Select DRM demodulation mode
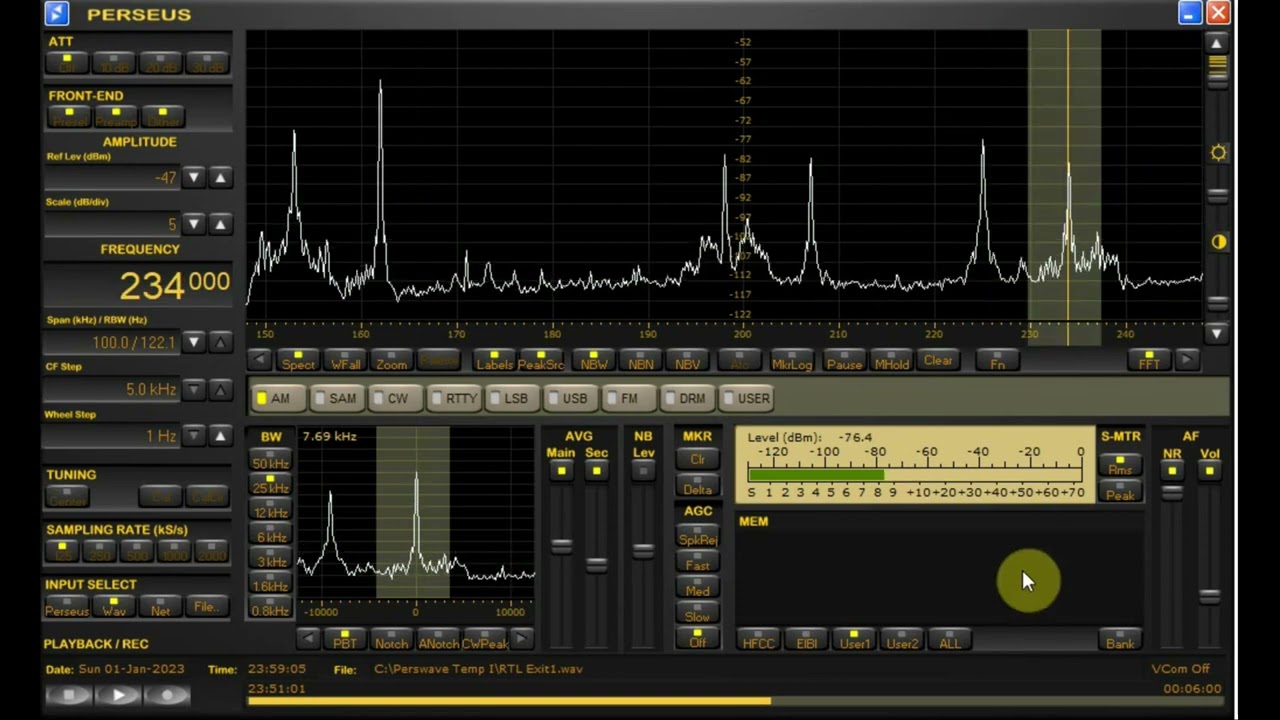 (x=687, y=398)
